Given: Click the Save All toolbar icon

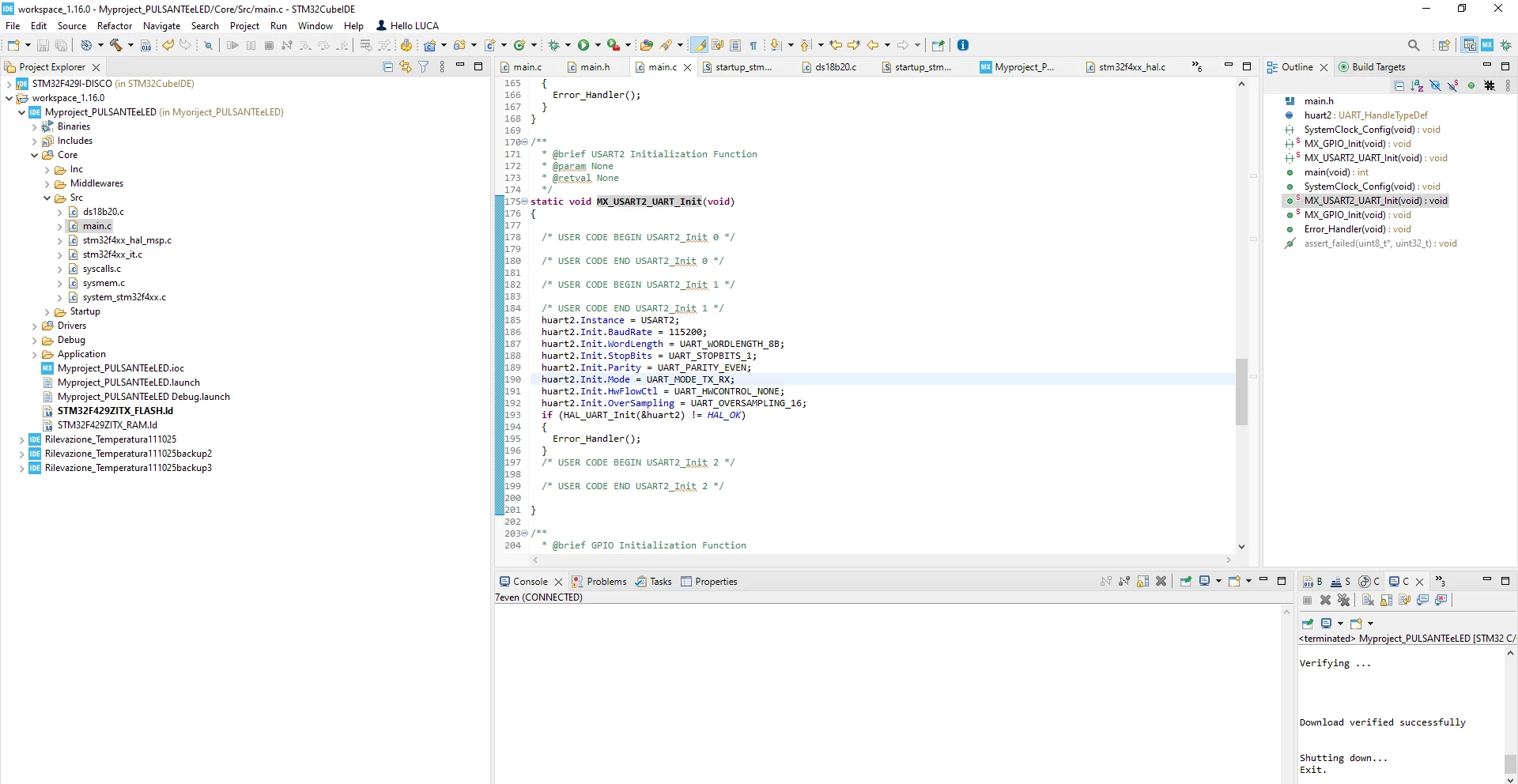Looking at the screenshot, I should pyautogui.click(x=61, y=45).
